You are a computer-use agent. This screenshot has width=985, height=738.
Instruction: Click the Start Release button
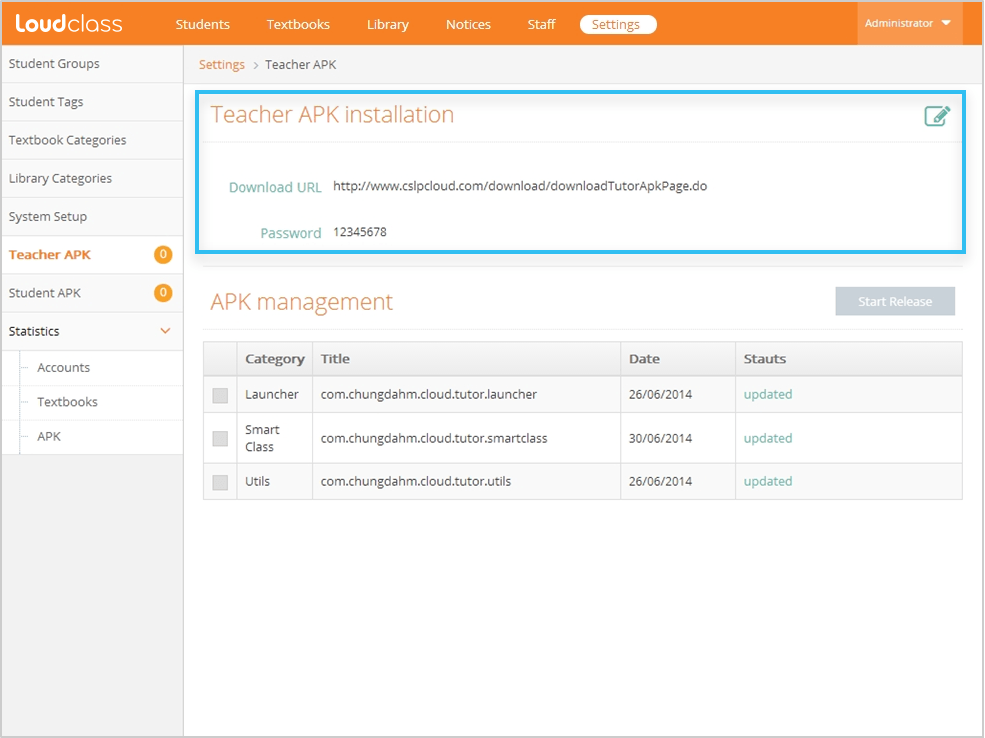(x=895, y=301)
